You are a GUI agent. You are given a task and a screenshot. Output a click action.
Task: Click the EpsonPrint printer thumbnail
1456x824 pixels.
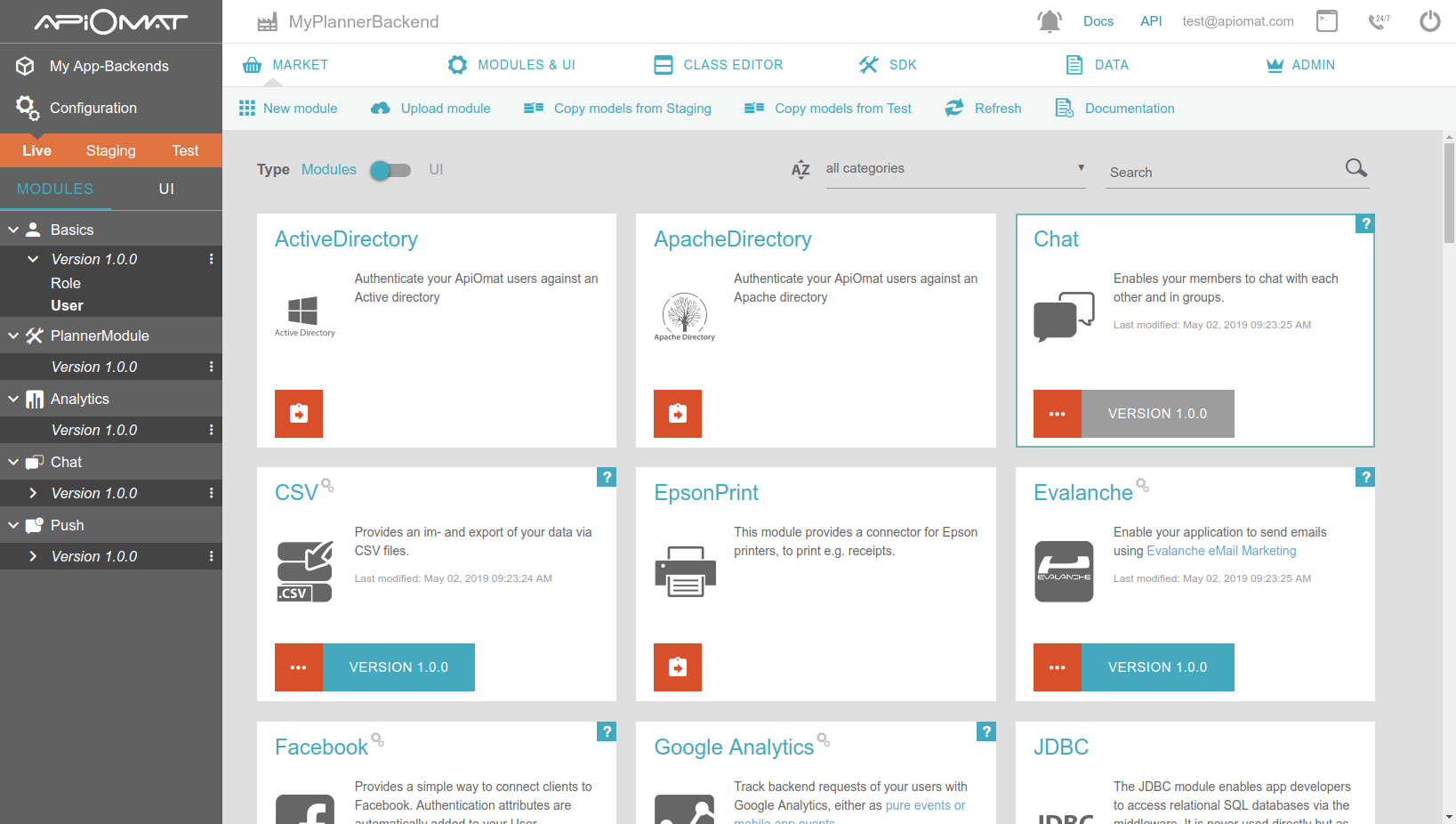click(685, 571)
